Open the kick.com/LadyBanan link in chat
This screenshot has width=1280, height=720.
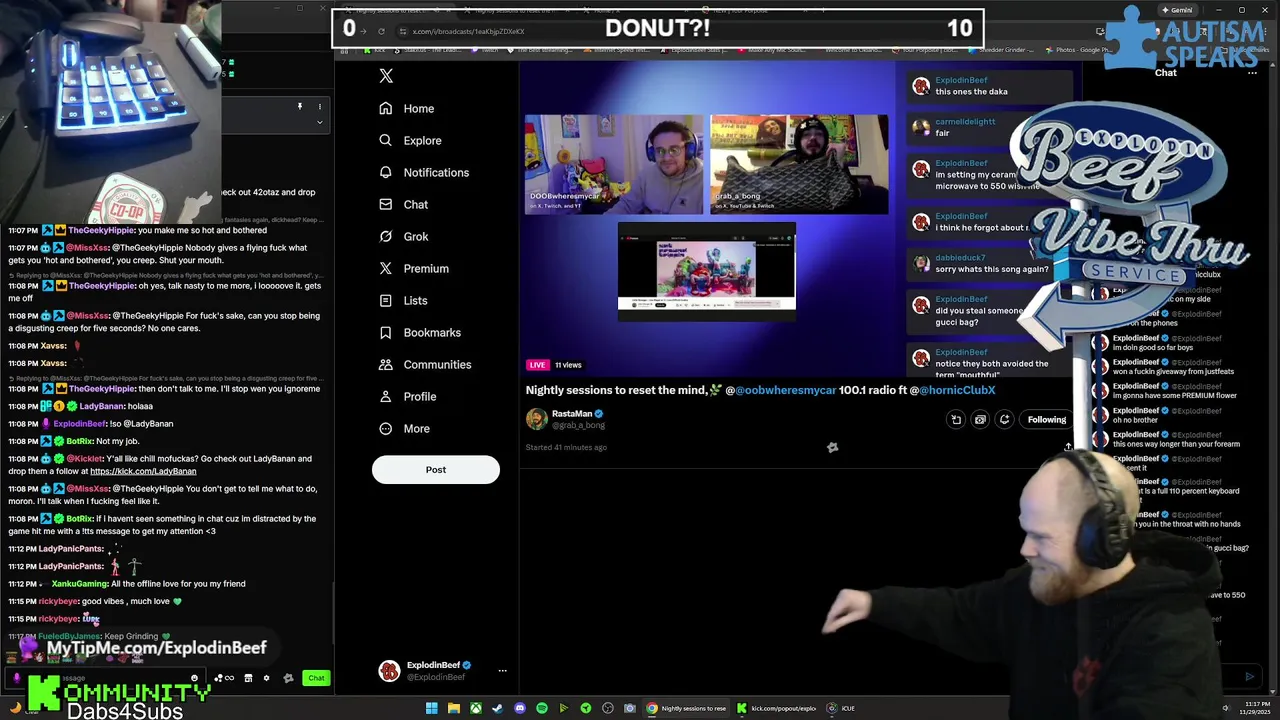143,471
